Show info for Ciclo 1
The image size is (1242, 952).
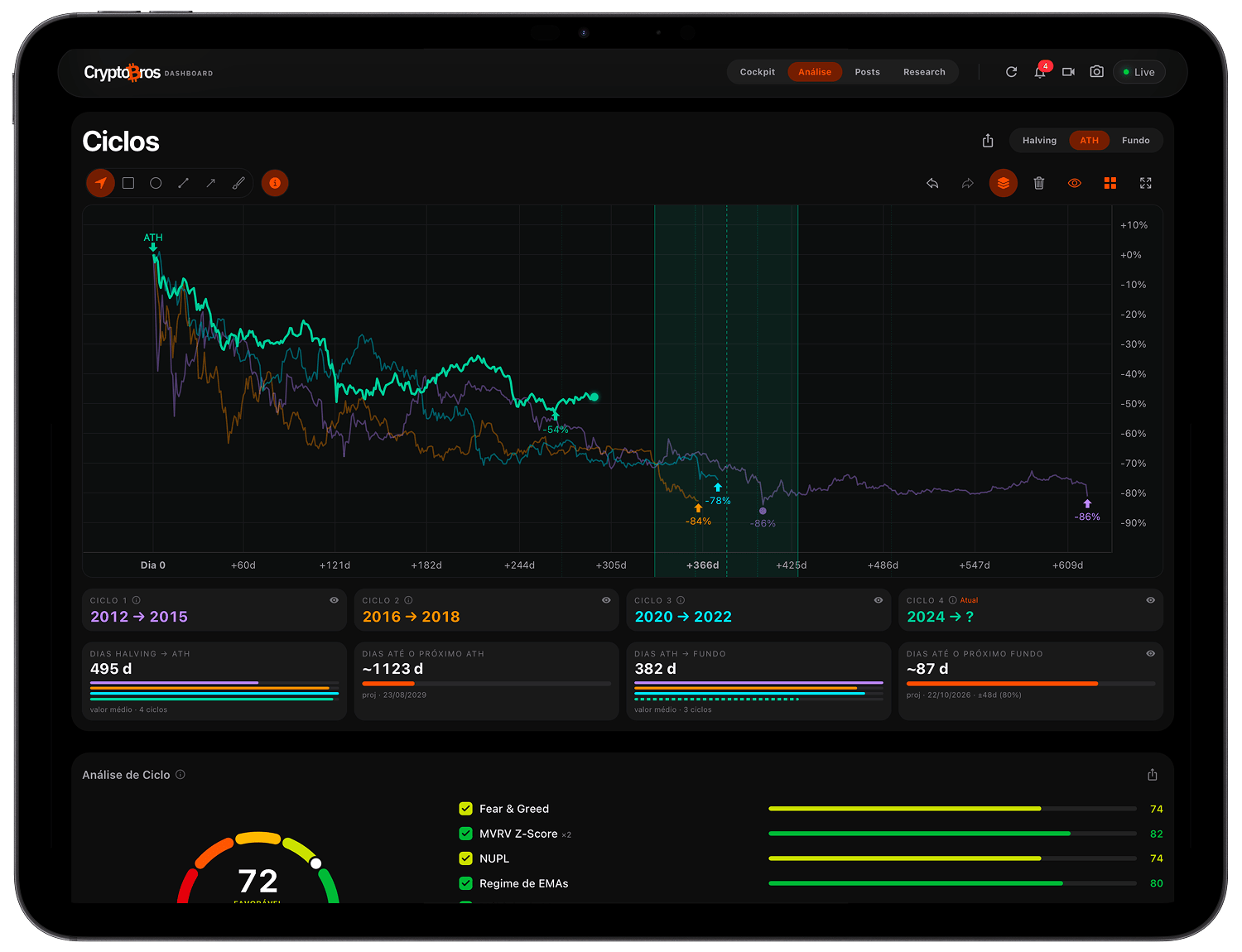137,600
